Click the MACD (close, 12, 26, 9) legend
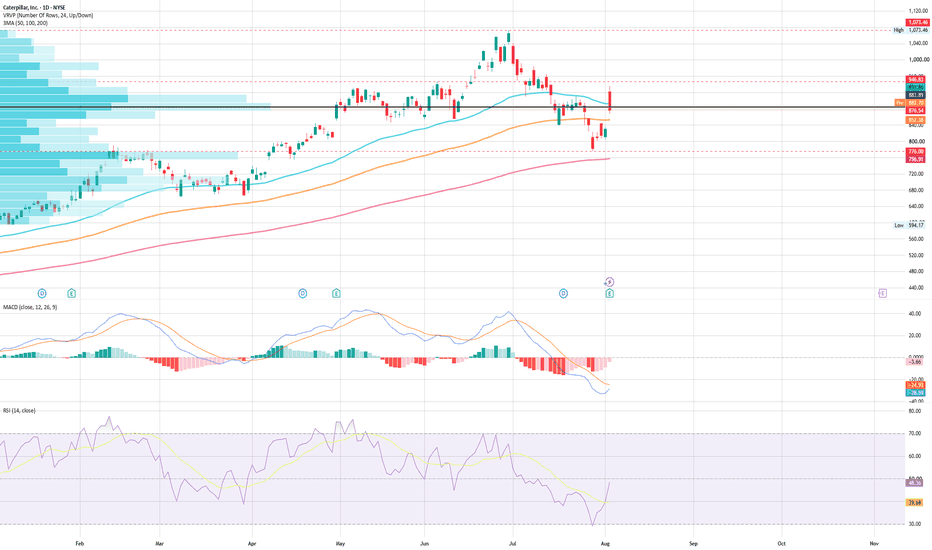Viewport: 932px width, 550px height. tap(30, 307)
